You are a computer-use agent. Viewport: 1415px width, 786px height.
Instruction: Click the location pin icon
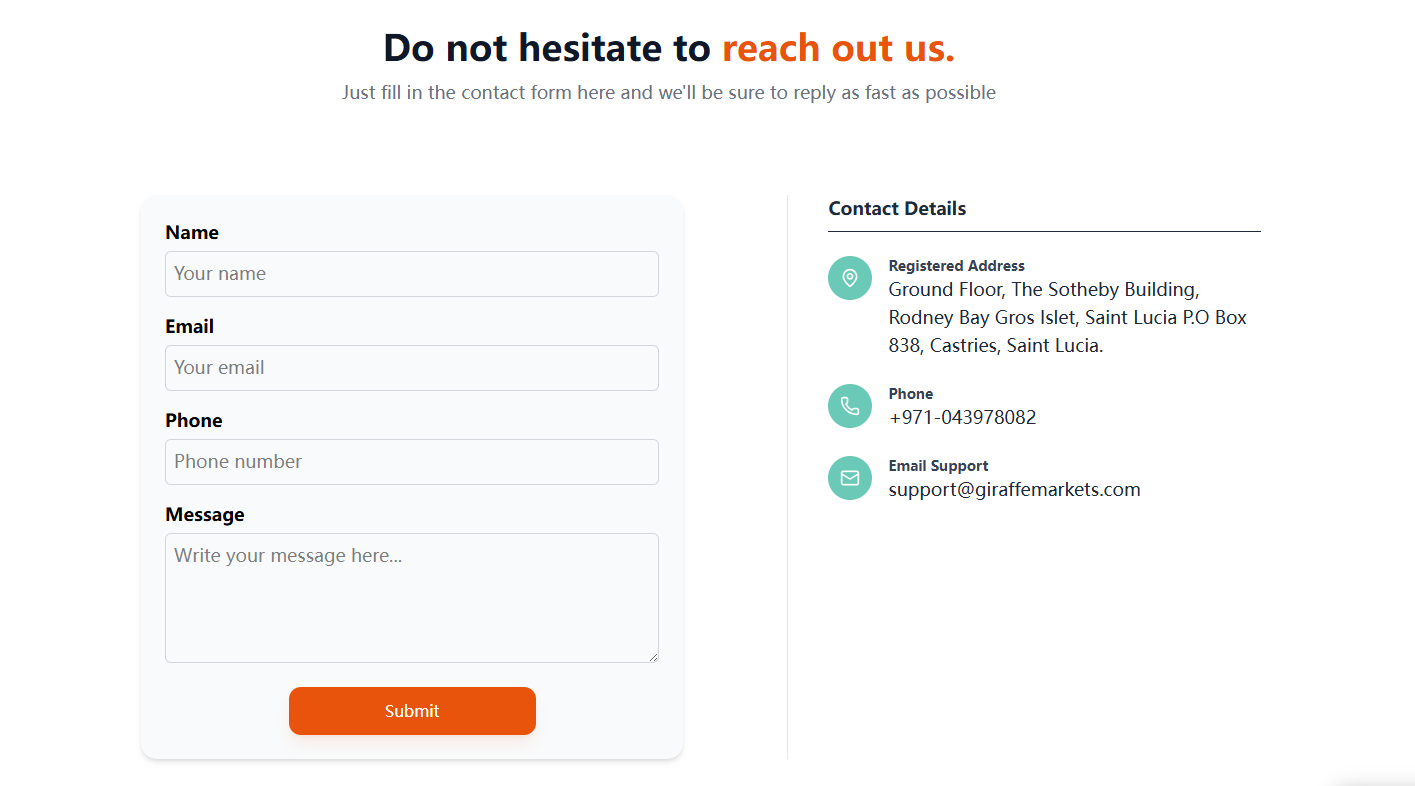850,278
